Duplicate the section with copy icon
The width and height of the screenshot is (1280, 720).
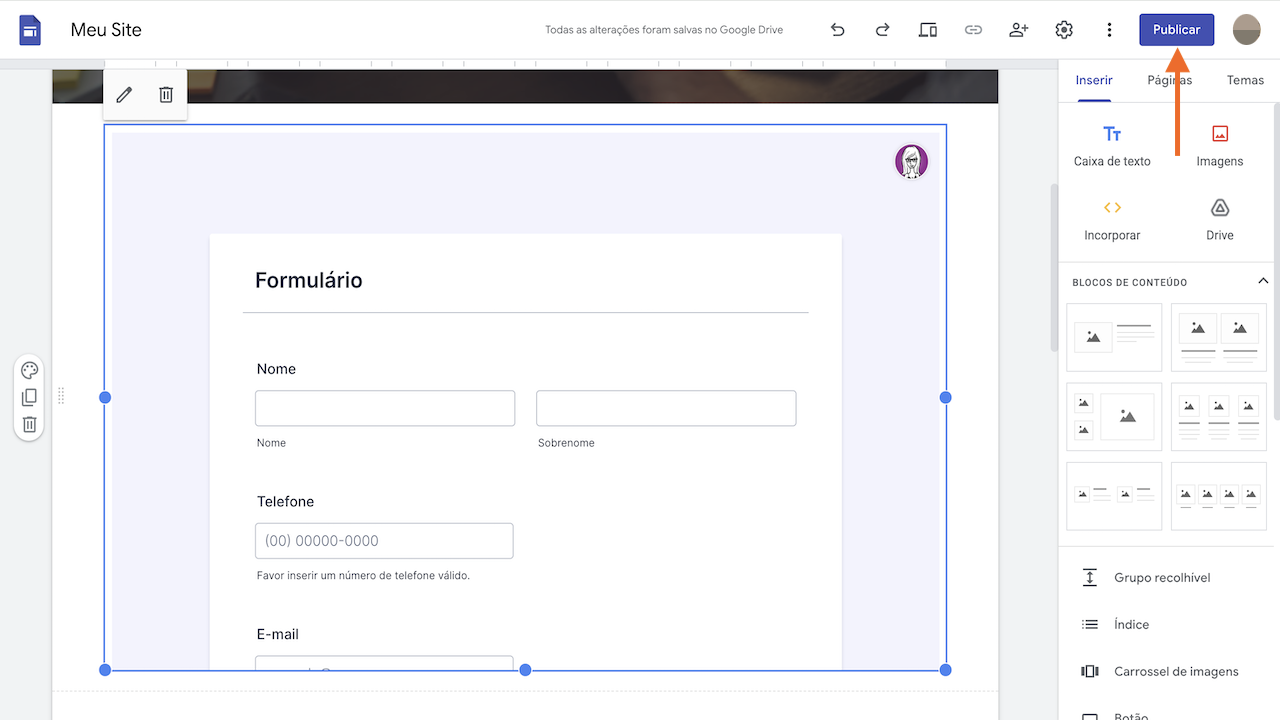[x=30, y=397]
